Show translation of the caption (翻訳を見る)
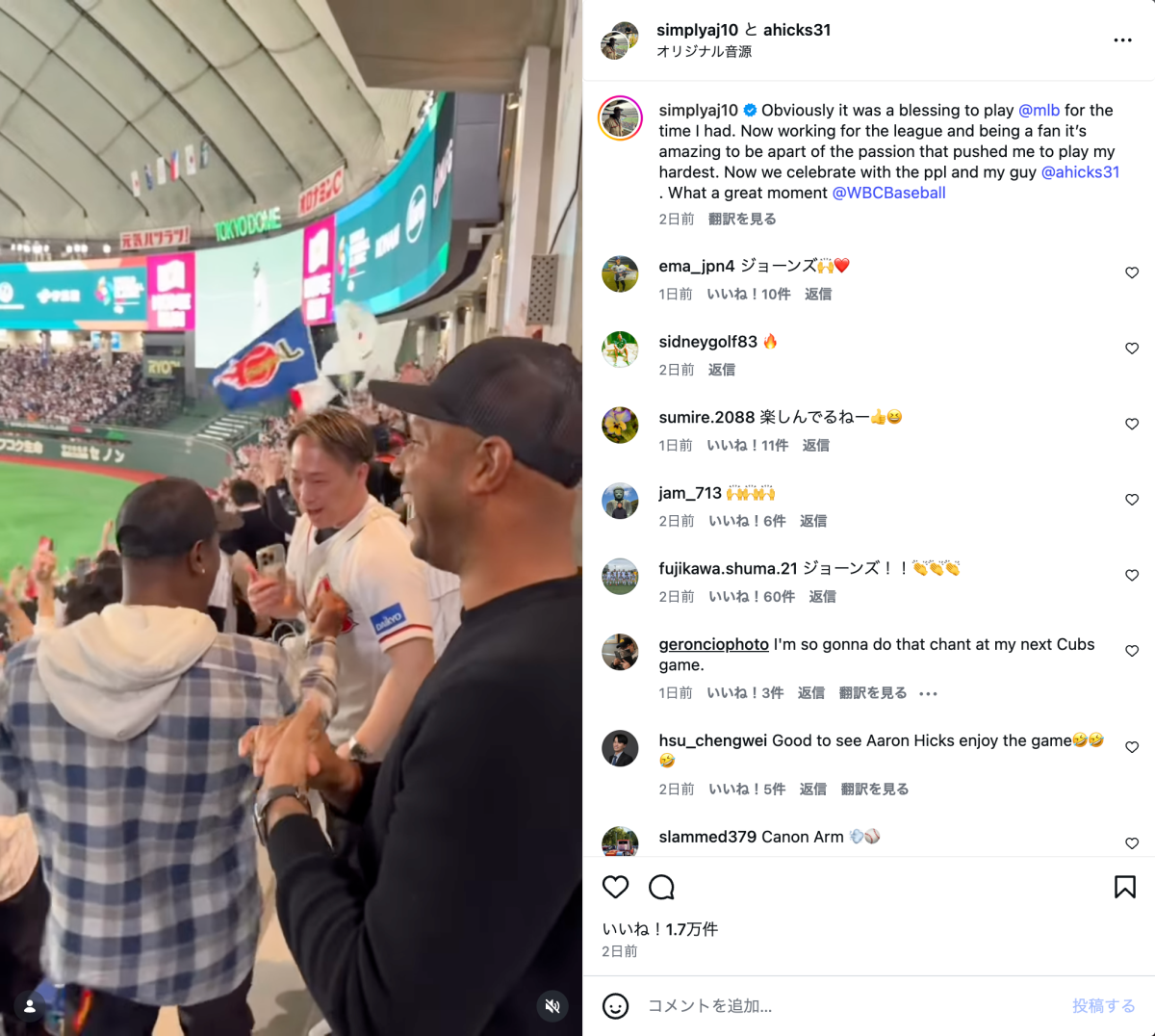The width and height of the screenshot is (1155, 1036). point(742,220)
